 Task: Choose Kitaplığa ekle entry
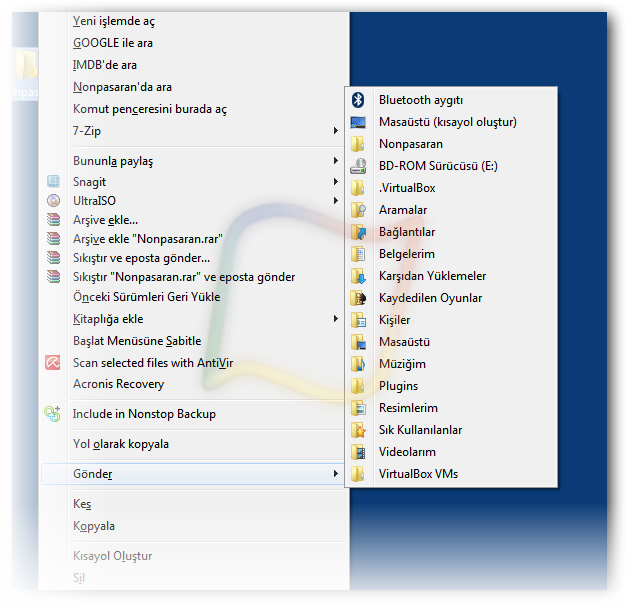coord(108,319)
